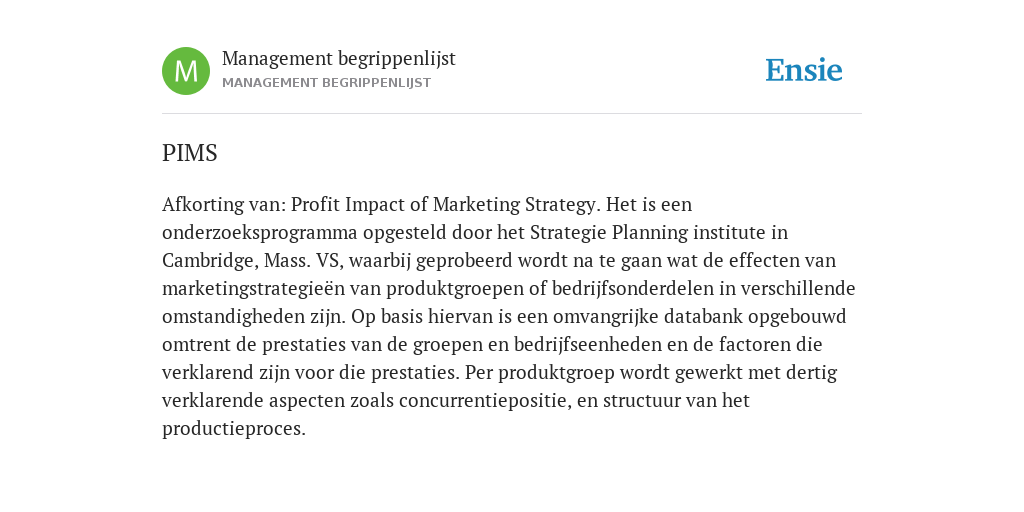Click the PIMS heading

[x=189, y=153]
